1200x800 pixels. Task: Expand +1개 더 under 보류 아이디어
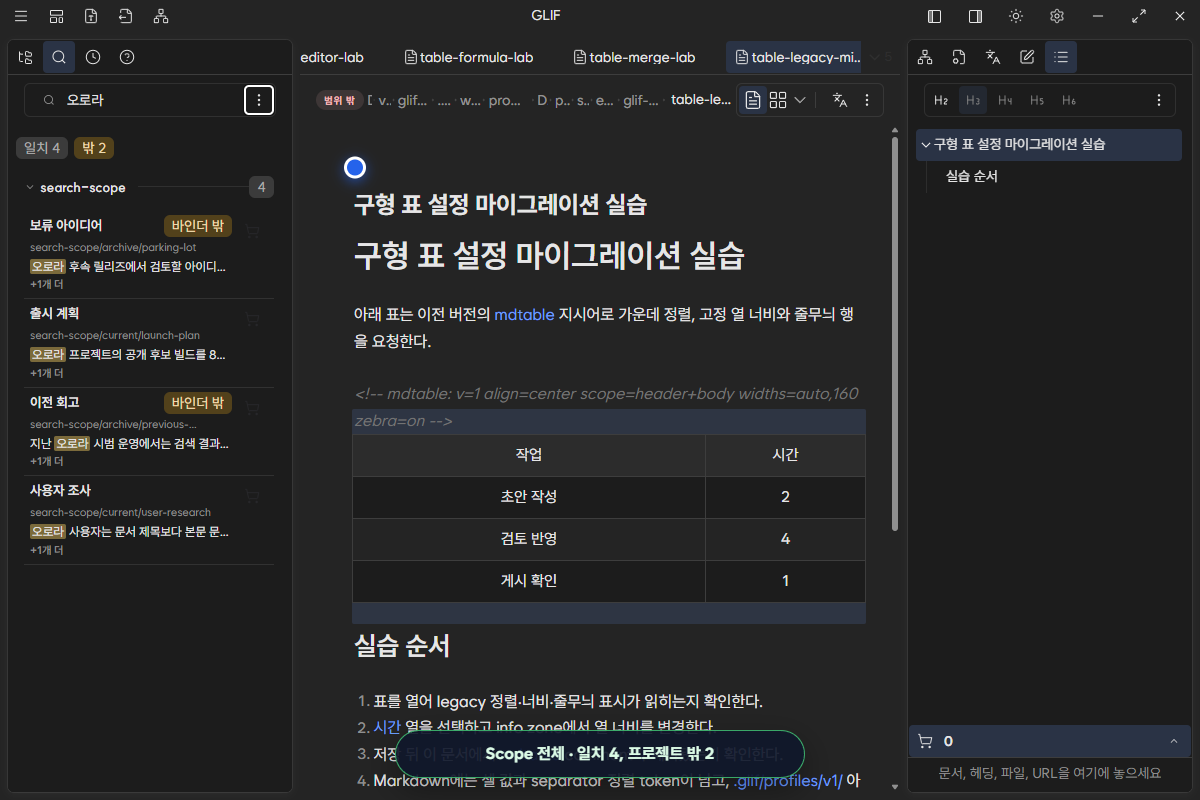click(47, 284)
